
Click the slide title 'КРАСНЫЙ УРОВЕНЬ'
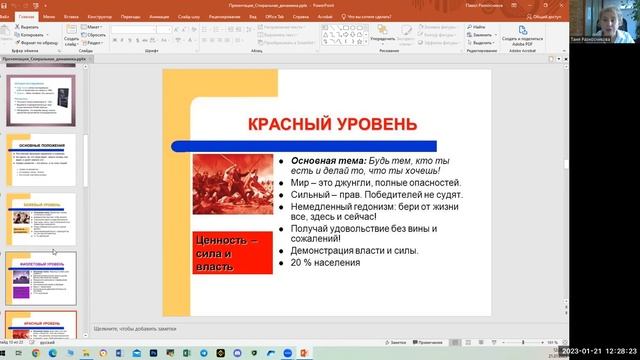tap(332, 124)
